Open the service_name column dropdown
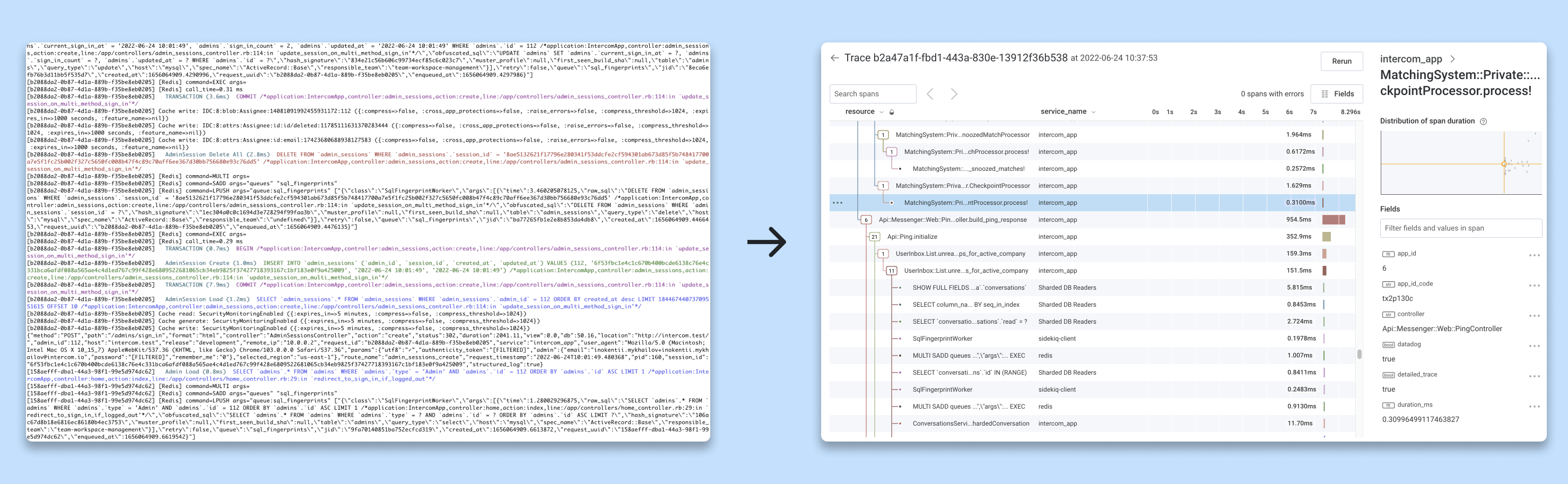The image size is (1568, 484). (1094, 111)
